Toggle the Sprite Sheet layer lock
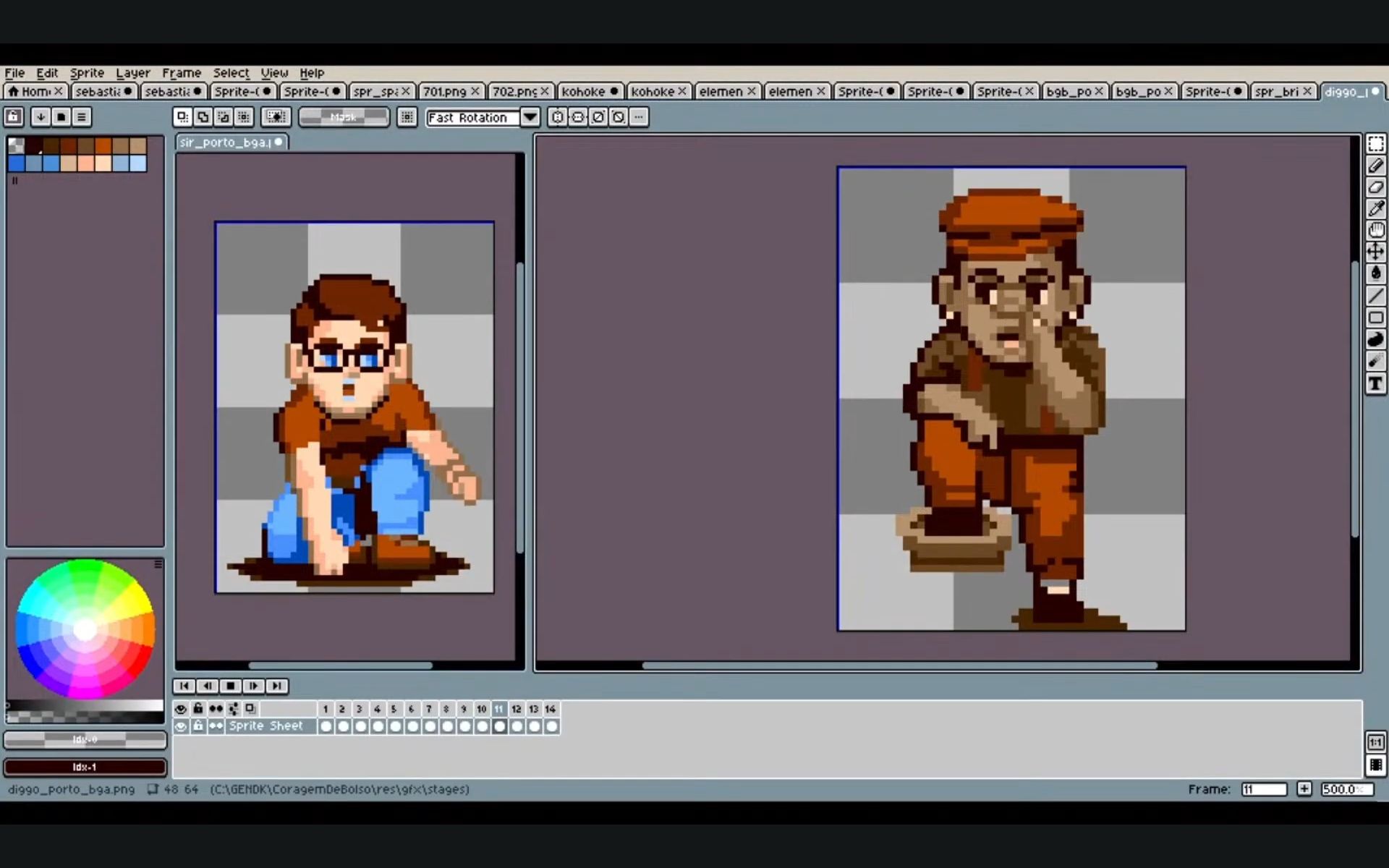 198,726
